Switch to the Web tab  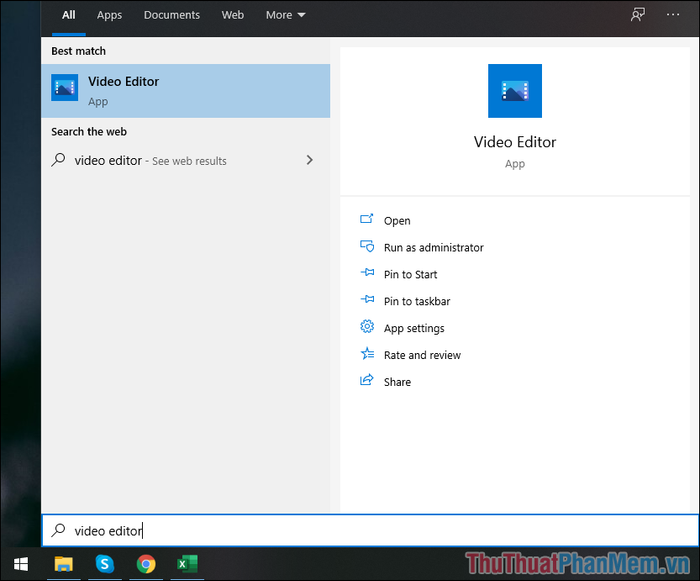pyautogui.click(x=233, y=15)
